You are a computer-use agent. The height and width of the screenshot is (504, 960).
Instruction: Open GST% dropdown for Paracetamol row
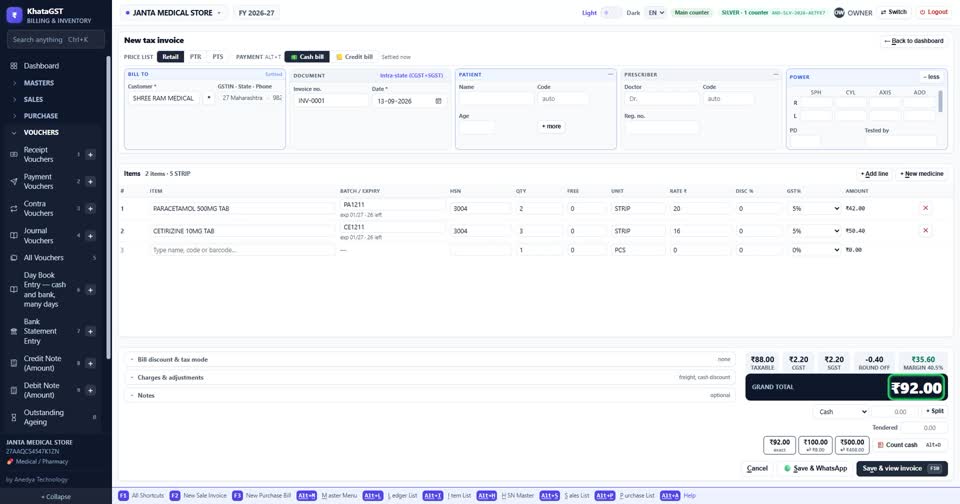coord(815,209)
